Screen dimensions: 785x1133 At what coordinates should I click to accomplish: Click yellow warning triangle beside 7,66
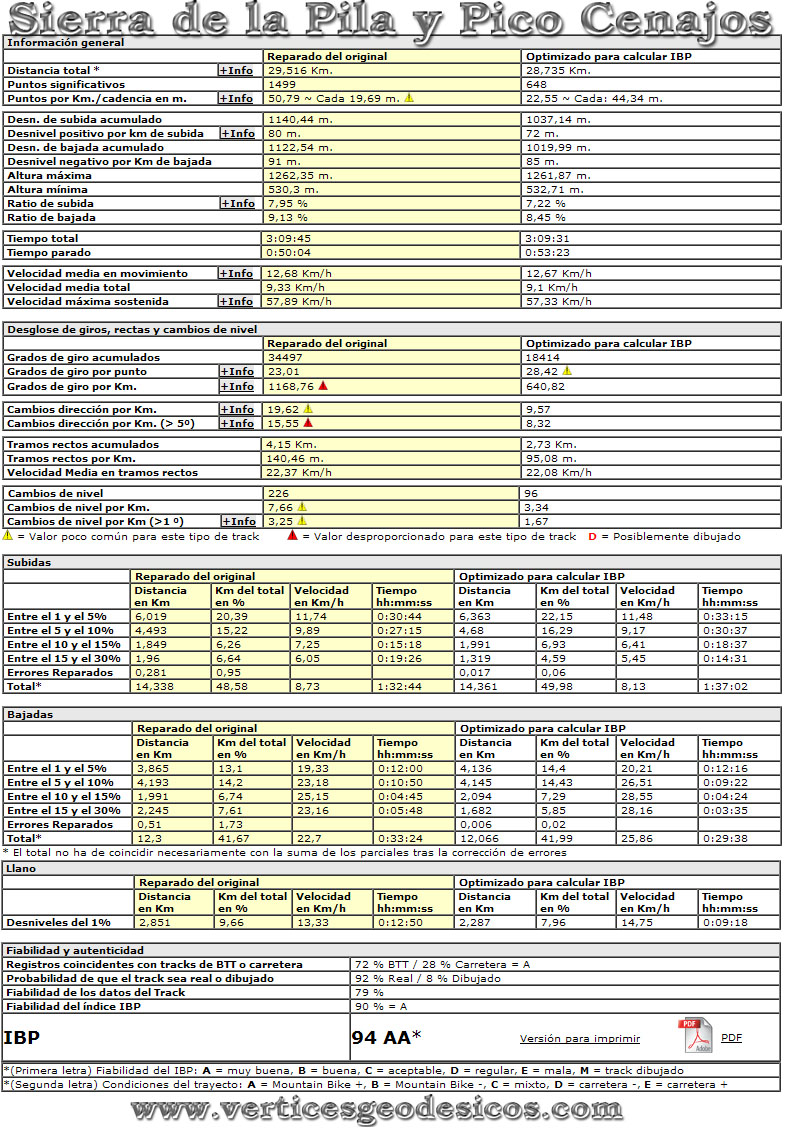302,507
